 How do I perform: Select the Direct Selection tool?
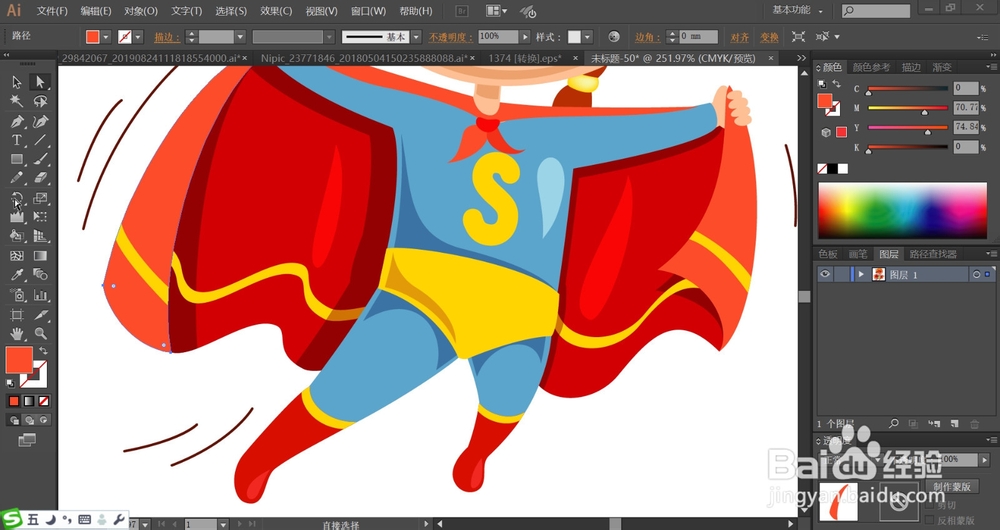(40, 82)
